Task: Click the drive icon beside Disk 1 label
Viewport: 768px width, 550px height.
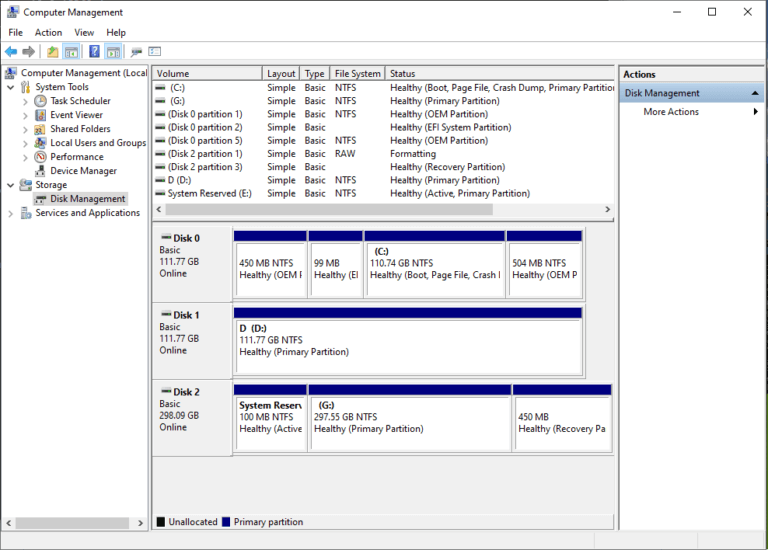Action: [x=167, y=314]
